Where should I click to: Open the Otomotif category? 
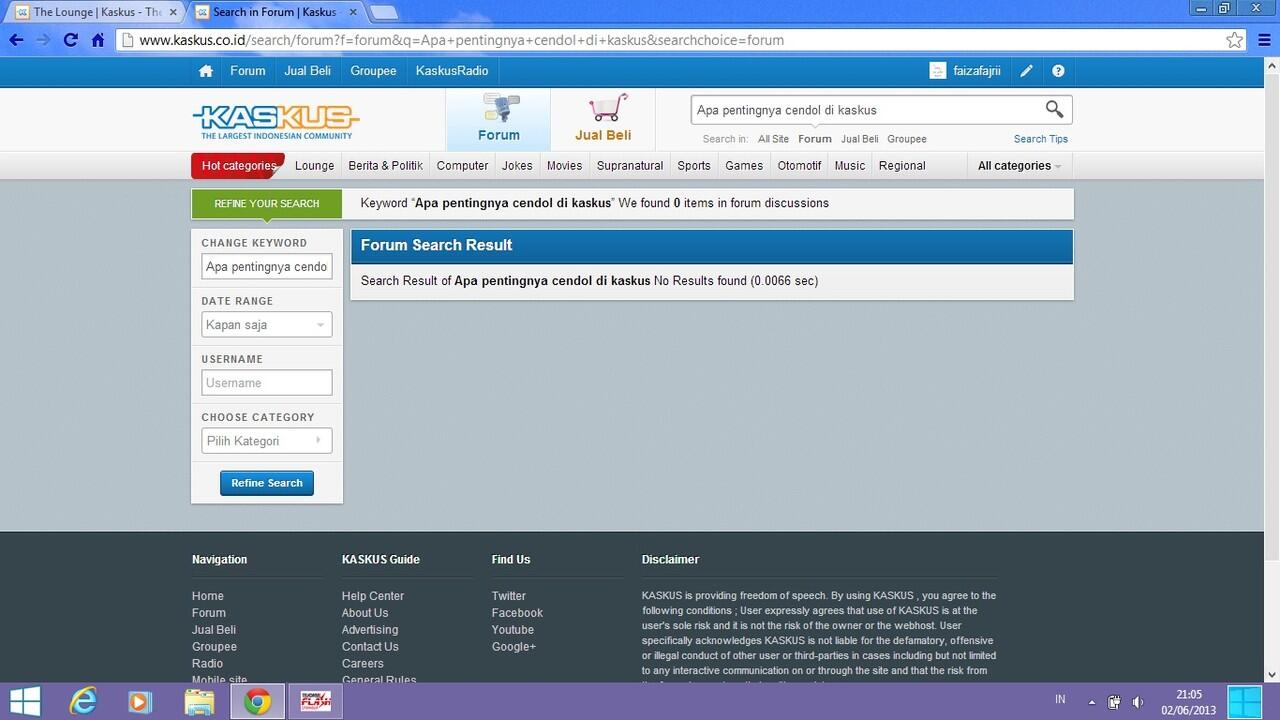tap(799, 166)
